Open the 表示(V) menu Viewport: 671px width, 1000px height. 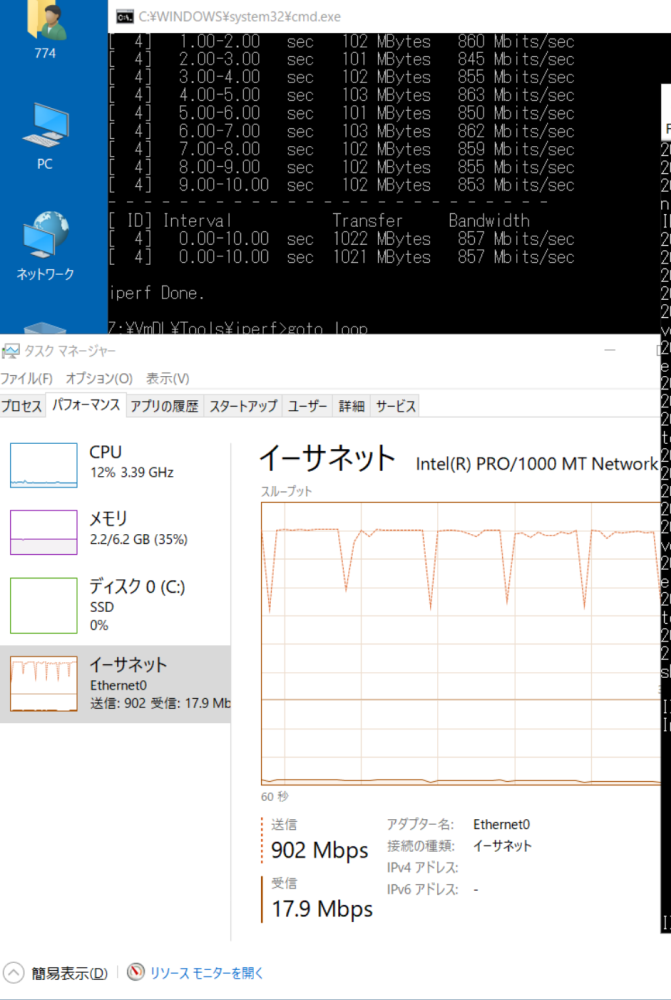pyautogui.click(x=167, y=379)
